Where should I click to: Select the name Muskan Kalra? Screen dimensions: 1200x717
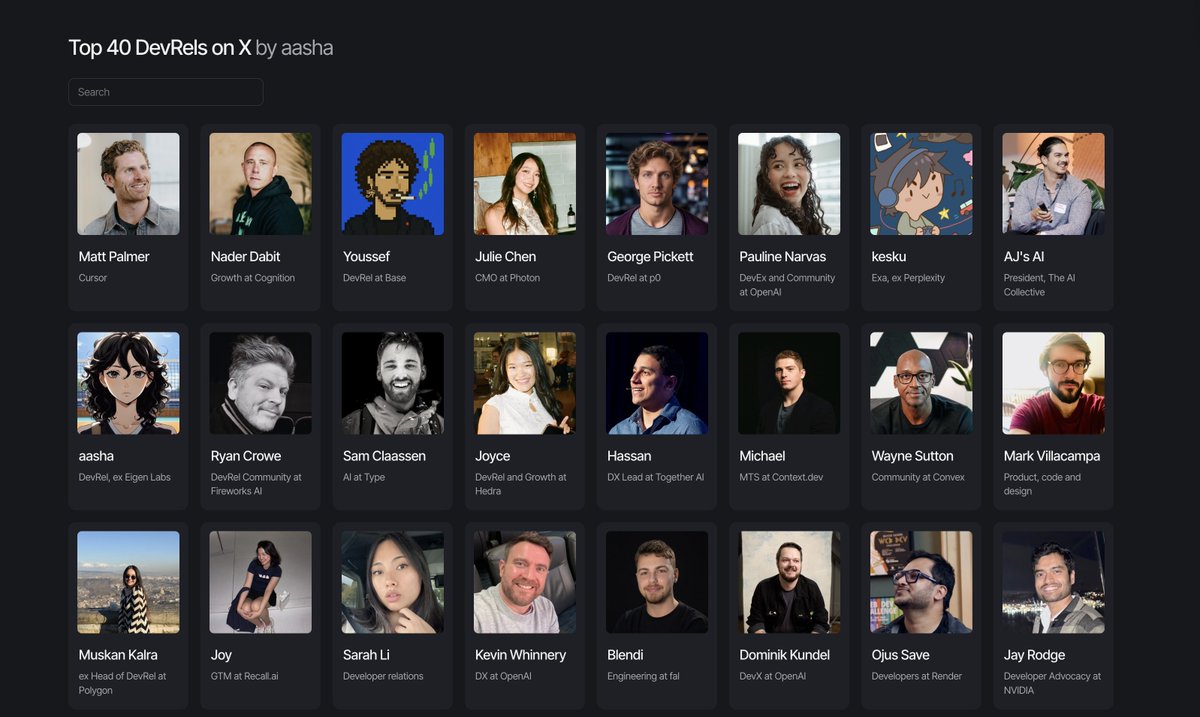[x=118, y=655]
